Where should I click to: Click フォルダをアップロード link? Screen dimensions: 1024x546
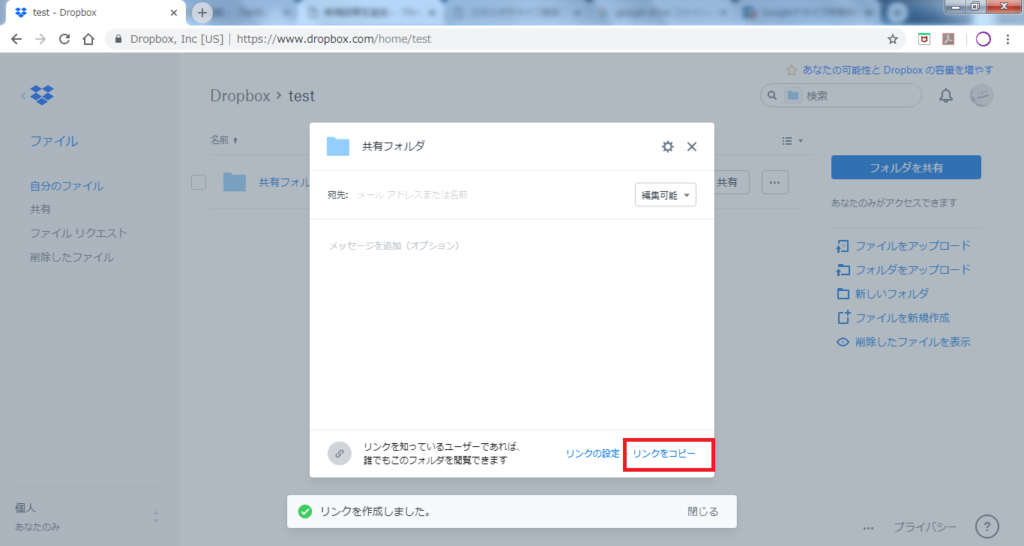[912, 270]
